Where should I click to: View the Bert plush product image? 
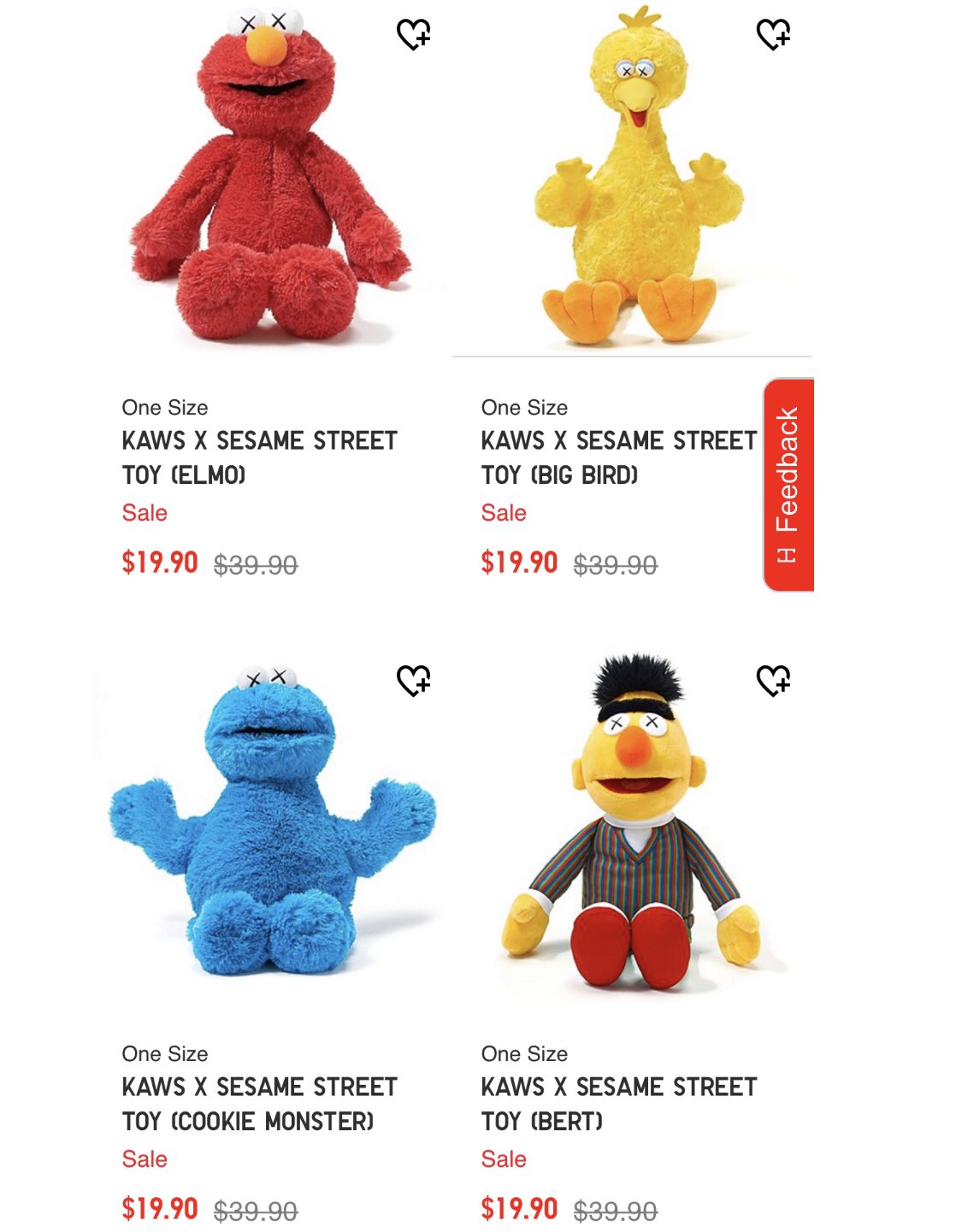[x=631, y=822]
